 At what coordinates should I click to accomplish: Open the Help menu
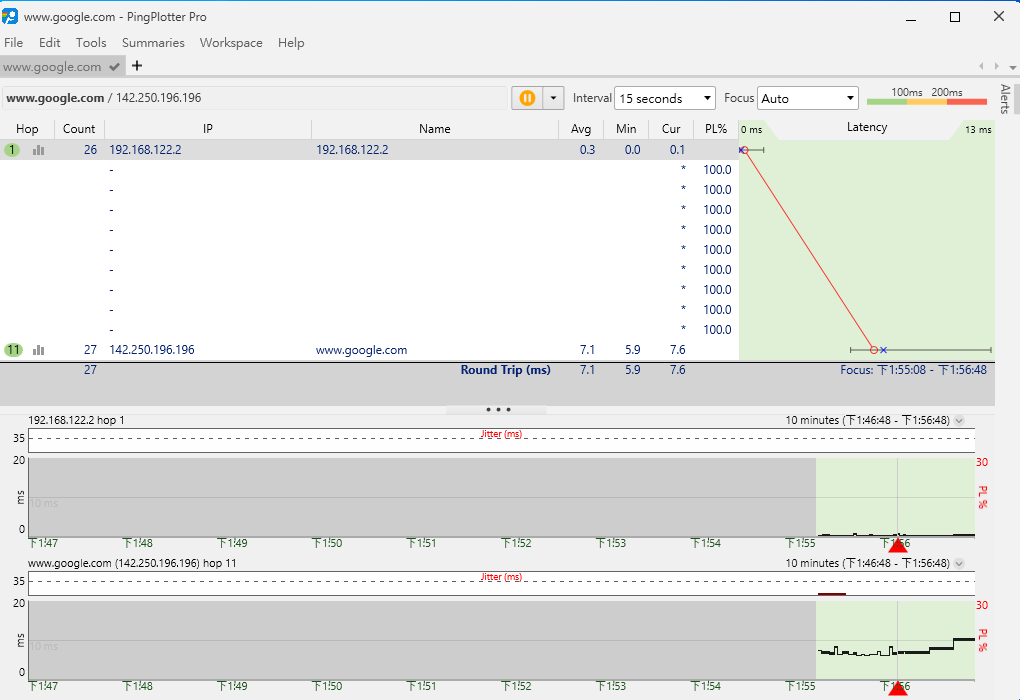click(x=291, y=43)
